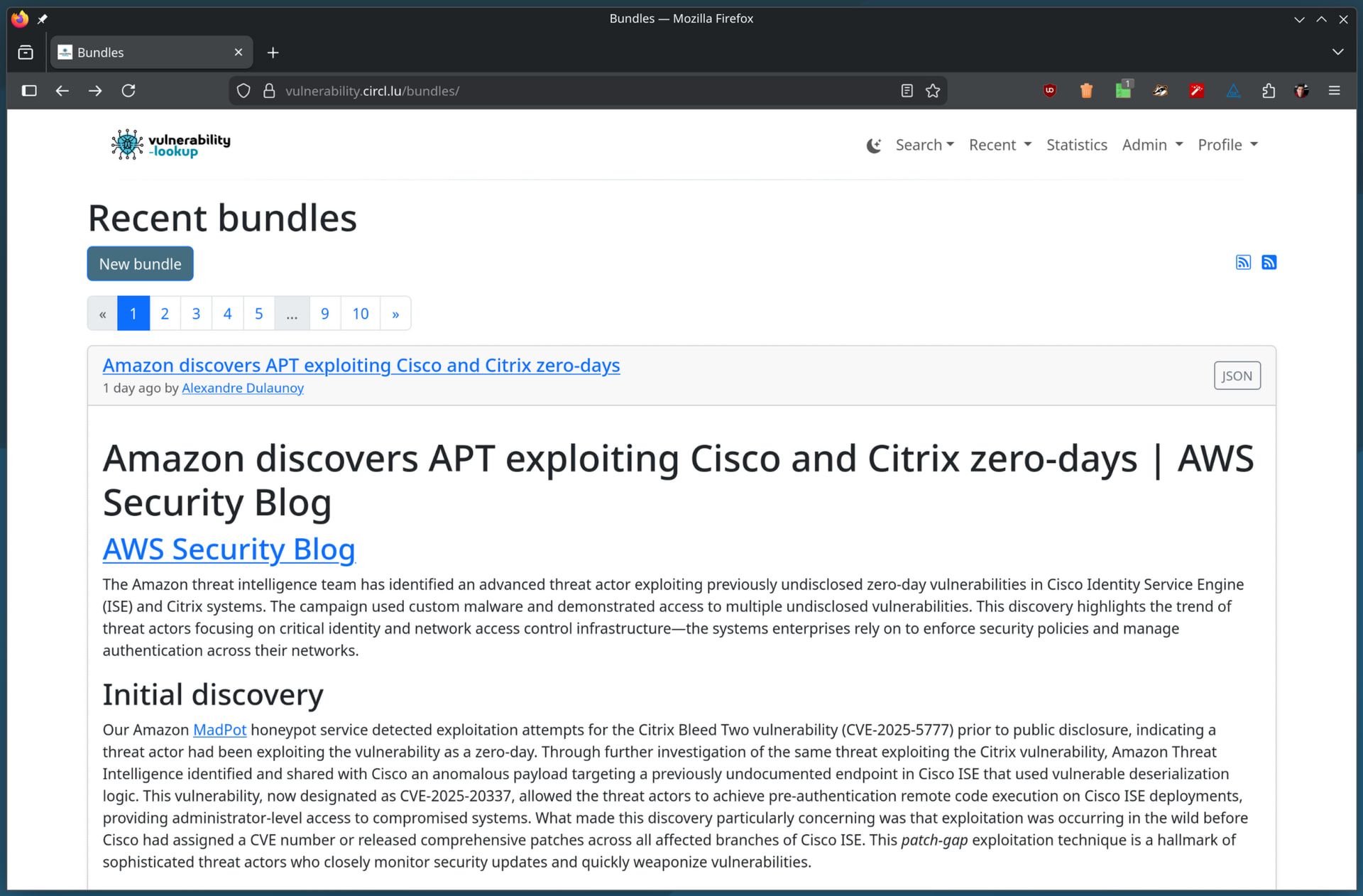
Task: Click the Firefox reader view icon
Action: click(907, 91)
